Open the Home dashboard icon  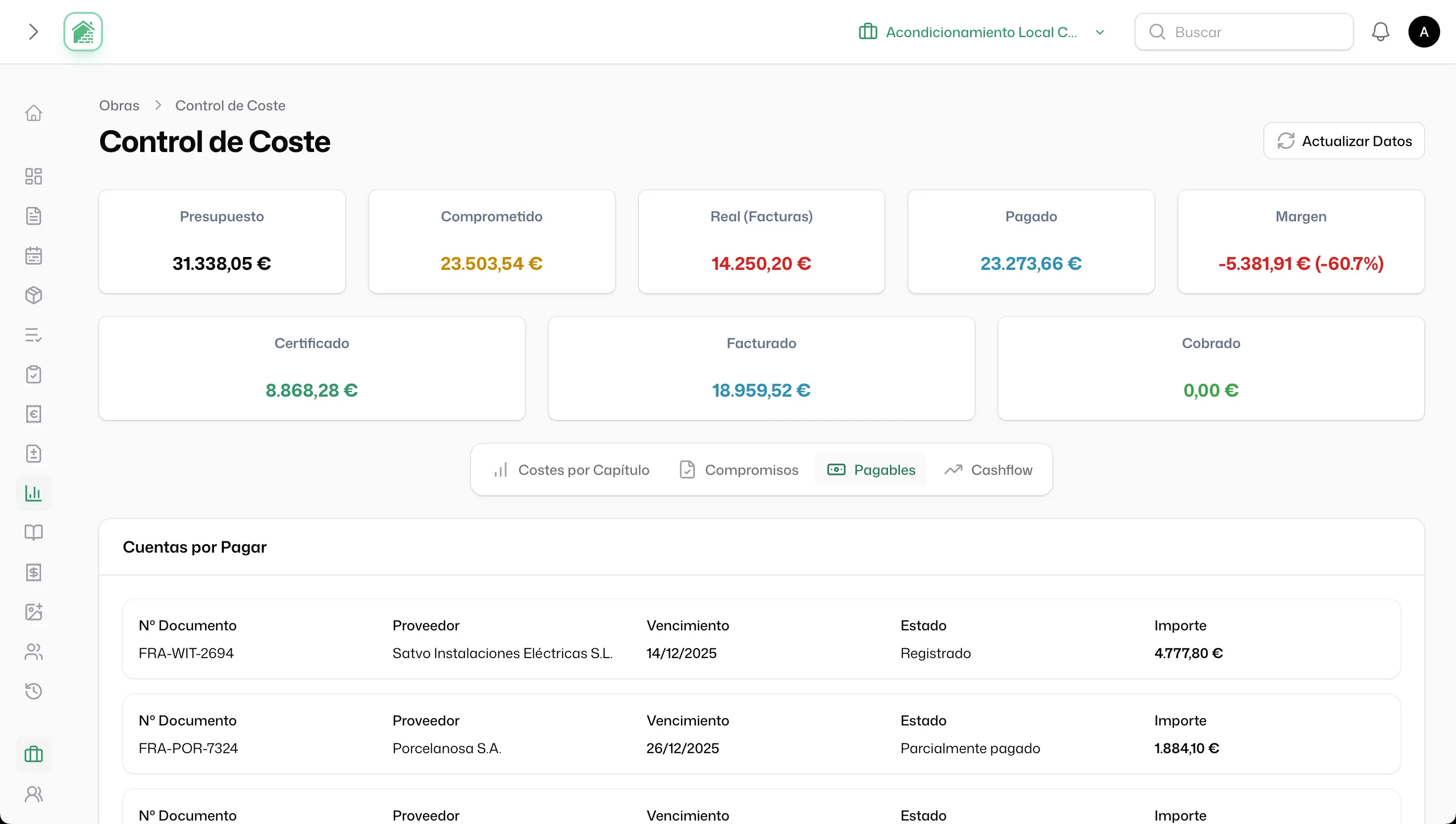coord(34,113)
